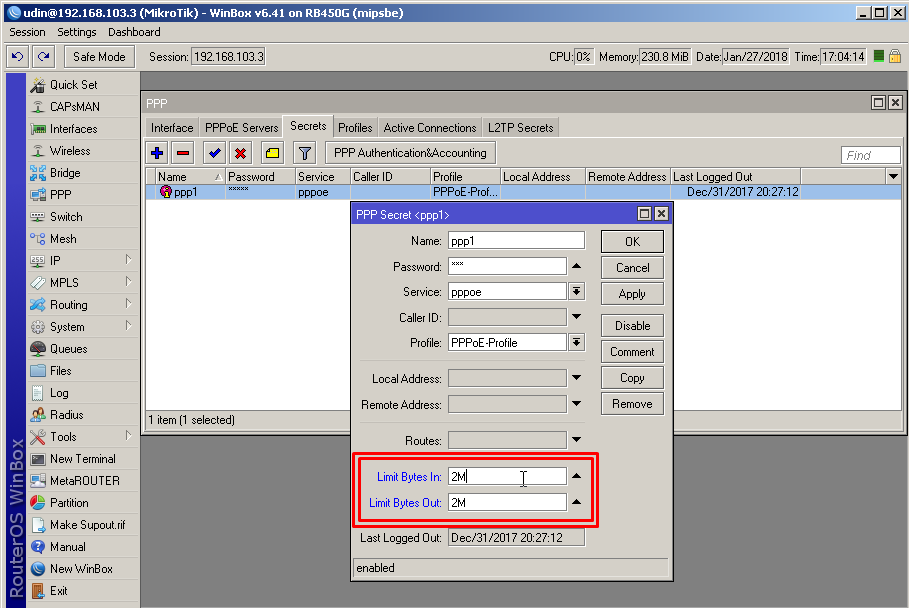Viewport: 909px width, 608px height.
Task: Click Cancel in the PPP Secret dialog
Action: coord(632,268)
